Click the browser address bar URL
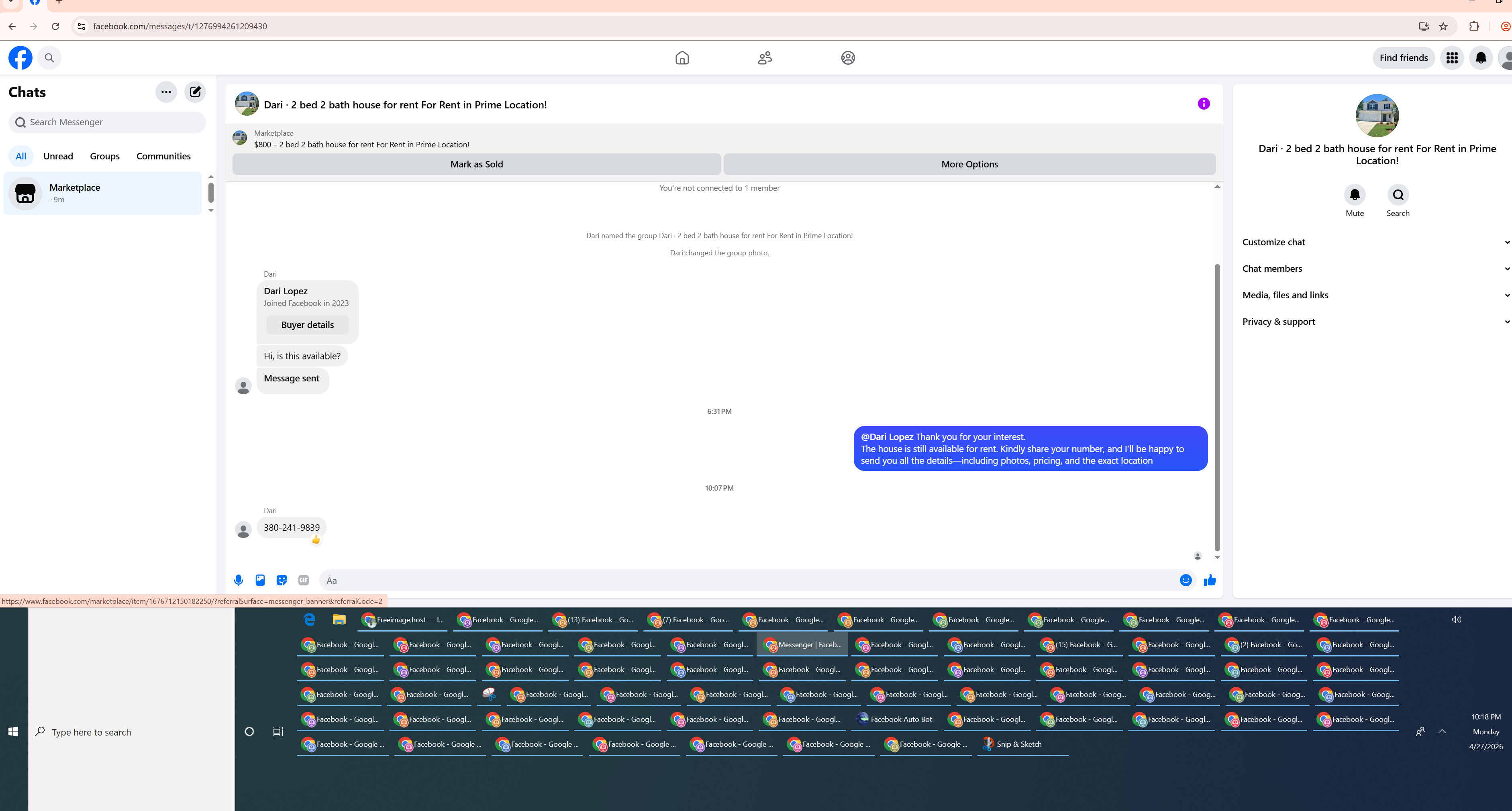The image size is (1512, 811). click(x=180, y=26)
